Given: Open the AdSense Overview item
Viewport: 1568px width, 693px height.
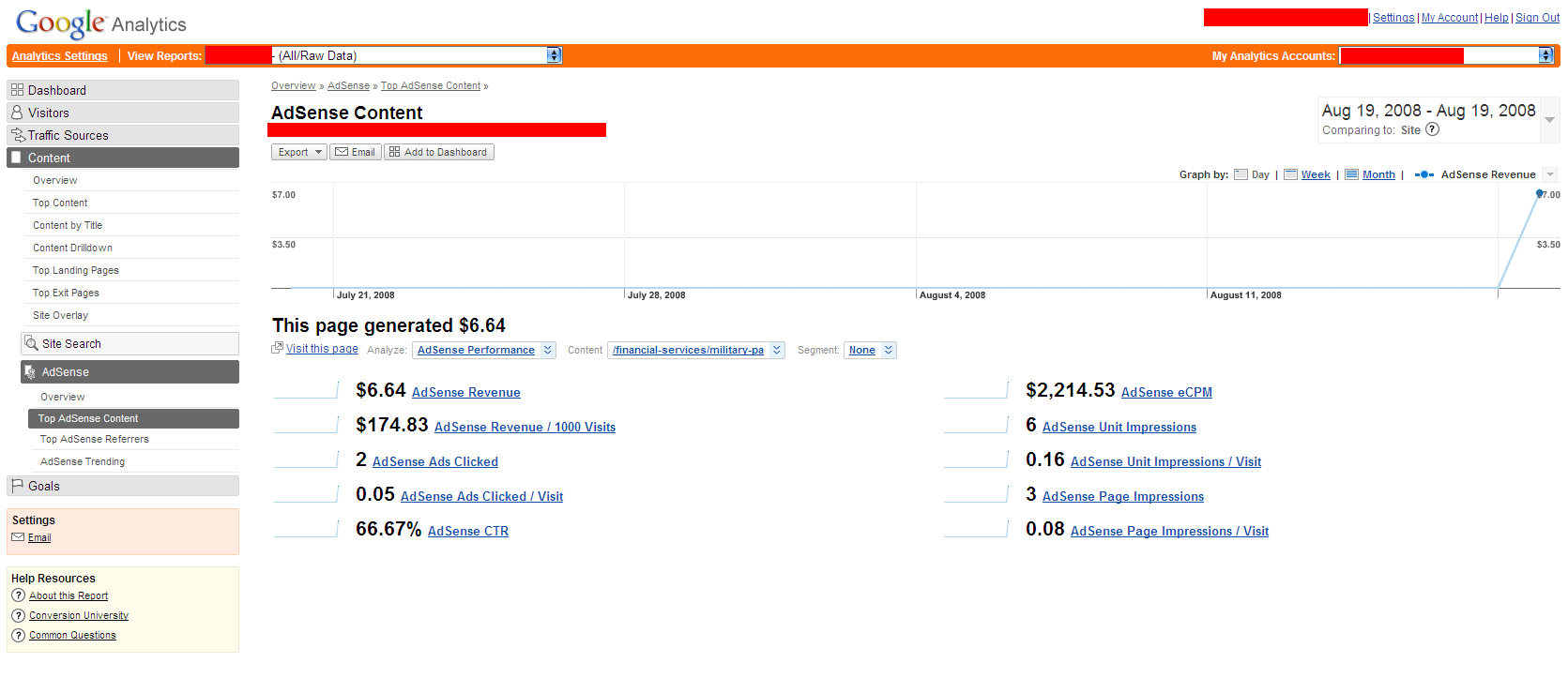Looking at the screenshot, I should pos(62,397).
